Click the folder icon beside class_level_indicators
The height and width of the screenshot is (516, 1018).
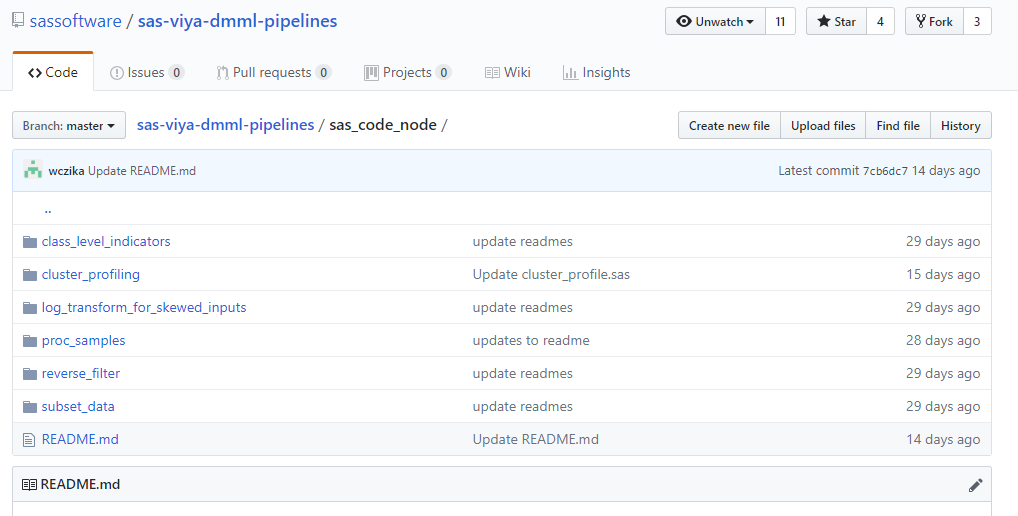click(x=29, y=242)
